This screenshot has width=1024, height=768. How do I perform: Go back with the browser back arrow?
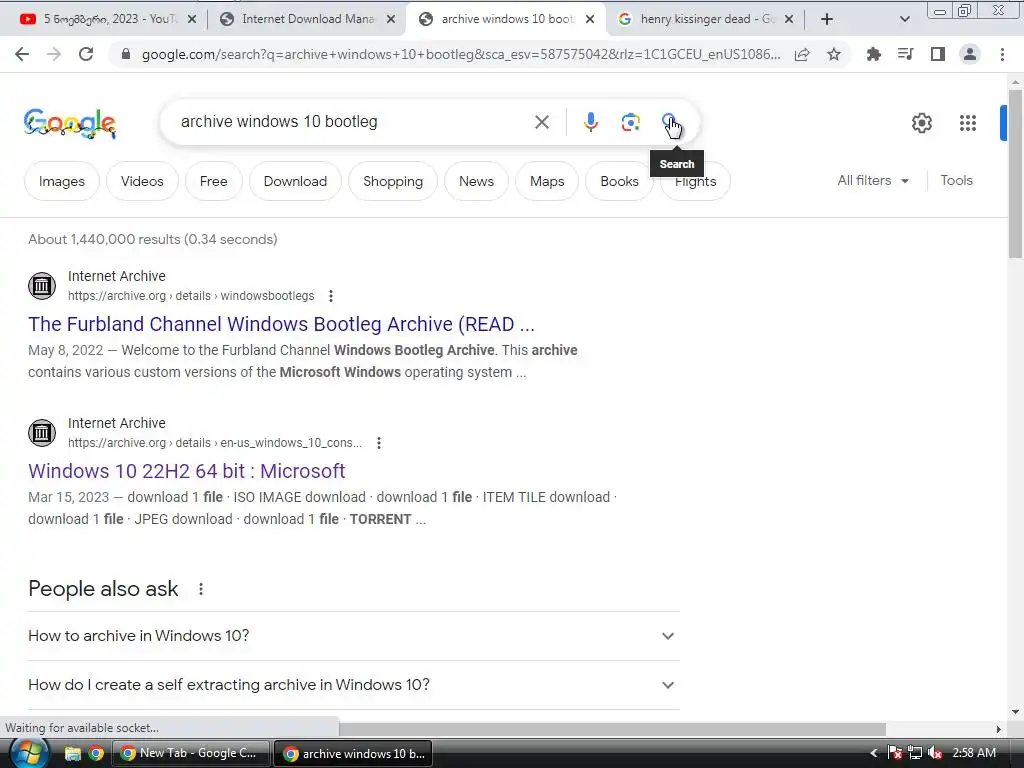click(x=22, y=54)
